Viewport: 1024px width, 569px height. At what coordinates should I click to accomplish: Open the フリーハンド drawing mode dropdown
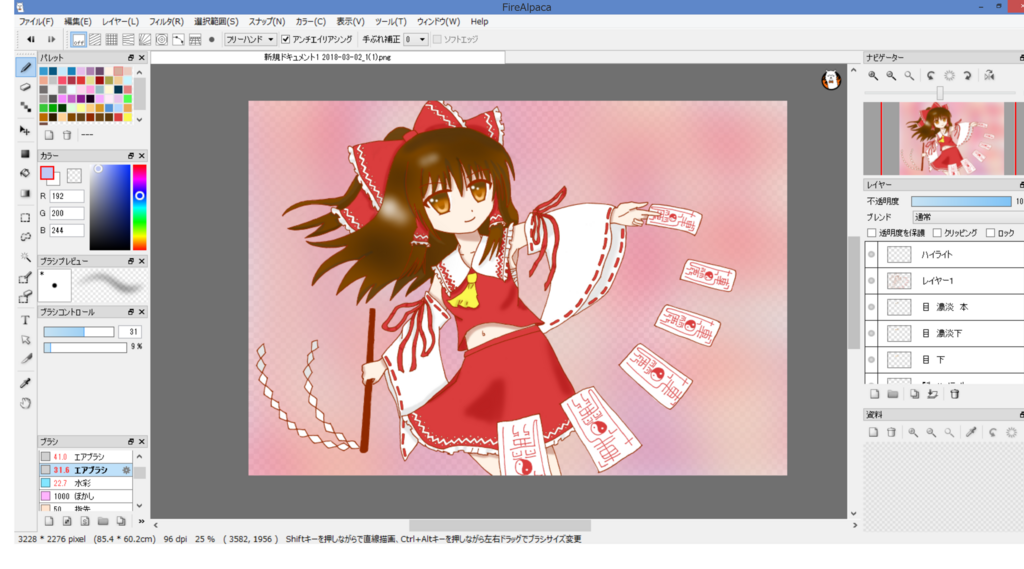pos(250,39)
